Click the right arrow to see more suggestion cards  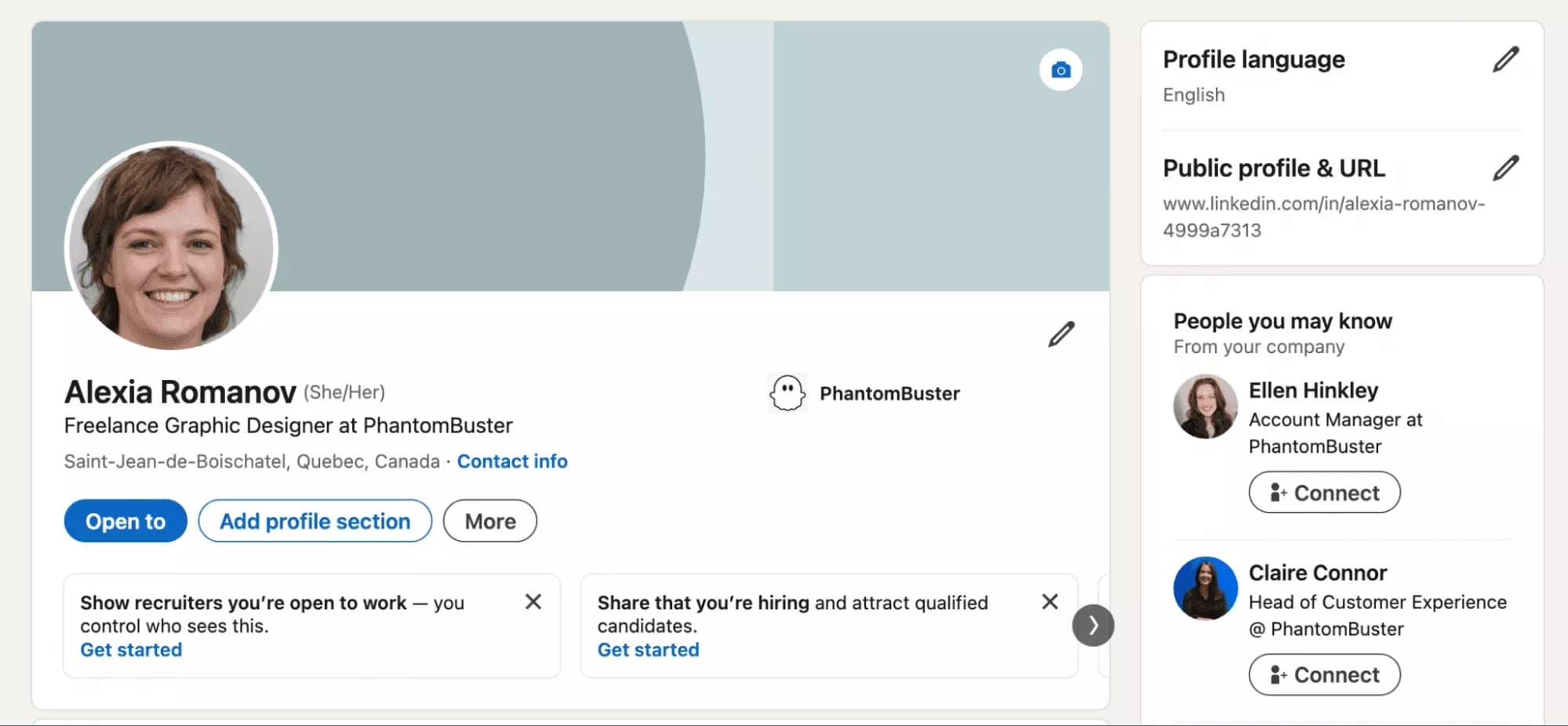tap(1093, 626)
